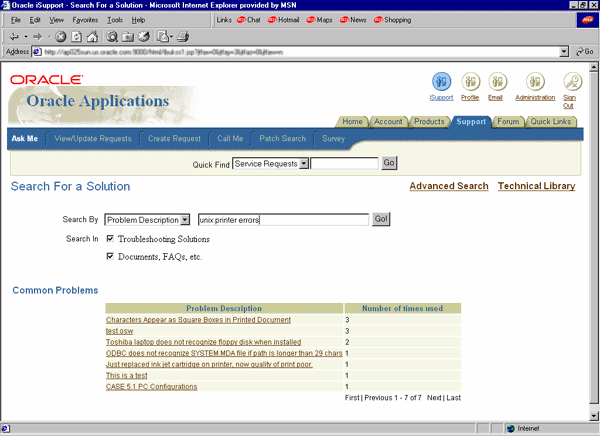This screenshot has width=600, height=436.
Task: Open the Search pane icon
Action: pyautogui.click(x=112, y=37)
